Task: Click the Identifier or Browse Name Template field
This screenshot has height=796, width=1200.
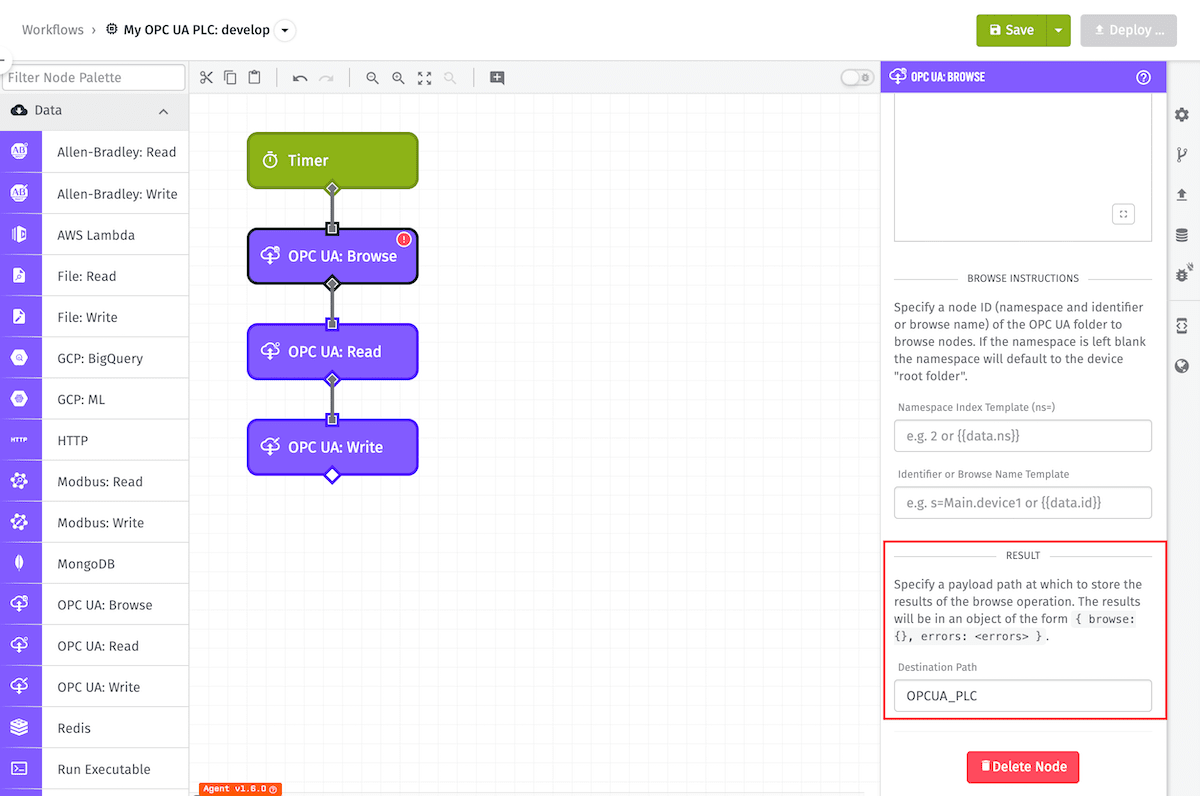Action: tap(1023, 503)
